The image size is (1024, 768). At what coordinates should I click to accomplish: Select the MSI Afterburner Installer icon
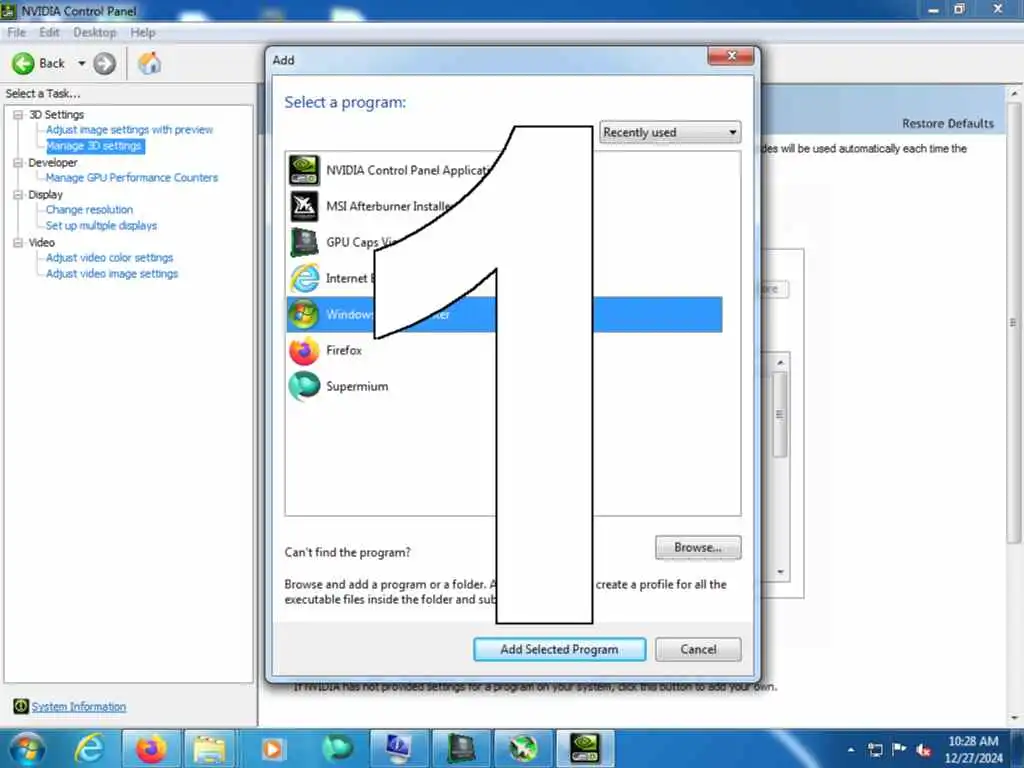tap(304, 206)
